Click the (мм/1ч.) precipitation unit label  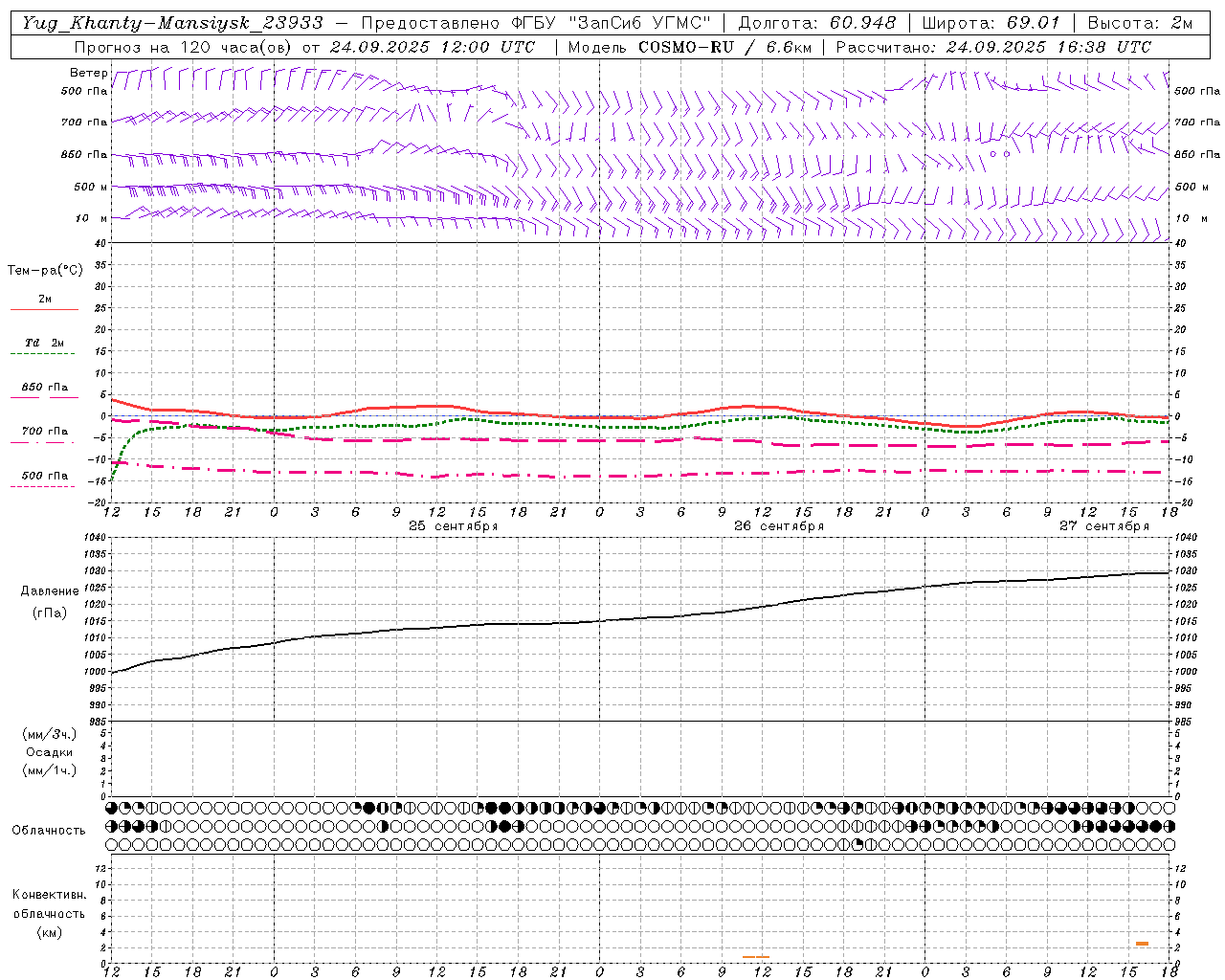pyautogui.click(x=50, y=770)
